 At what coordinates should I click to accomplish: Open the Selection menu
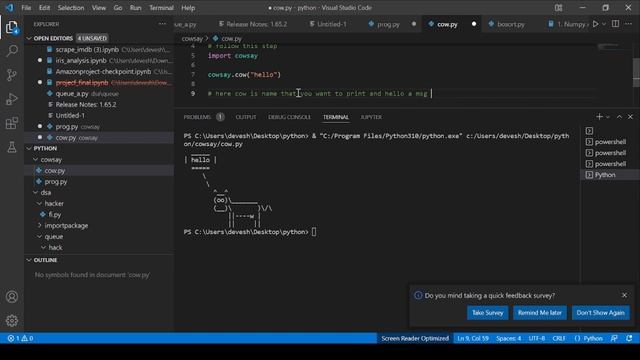pyautogui.click(x=71, y=8)
